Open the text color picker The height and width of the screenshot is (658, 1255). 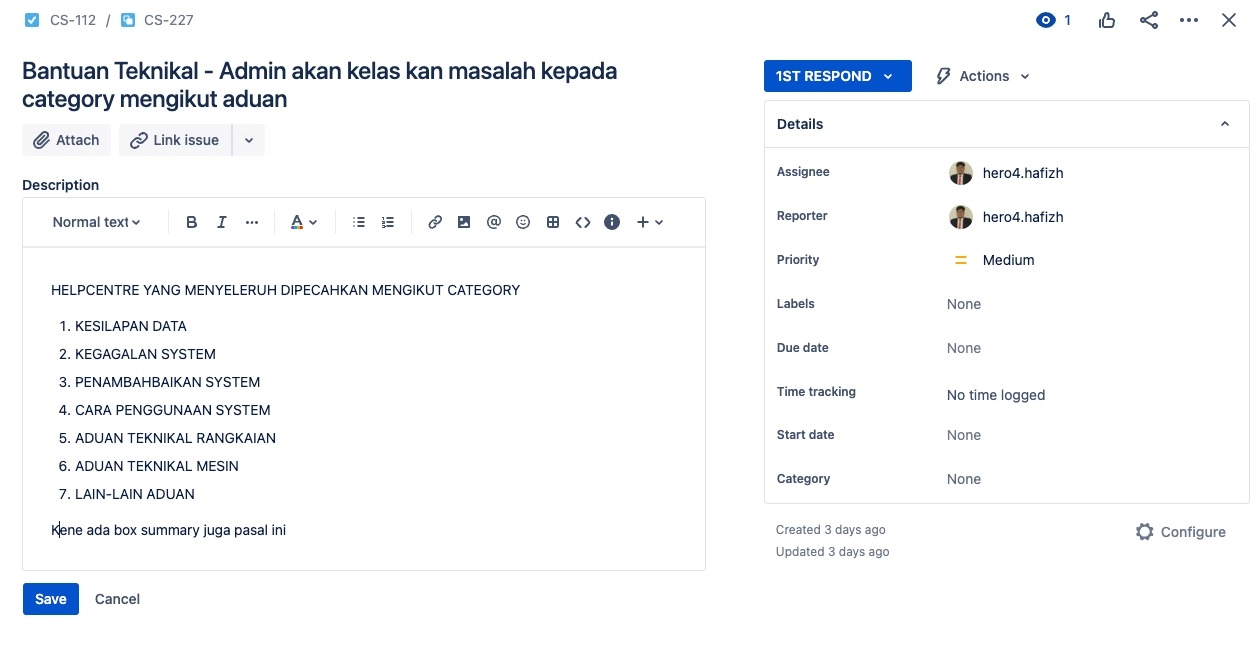click(303, 222)
